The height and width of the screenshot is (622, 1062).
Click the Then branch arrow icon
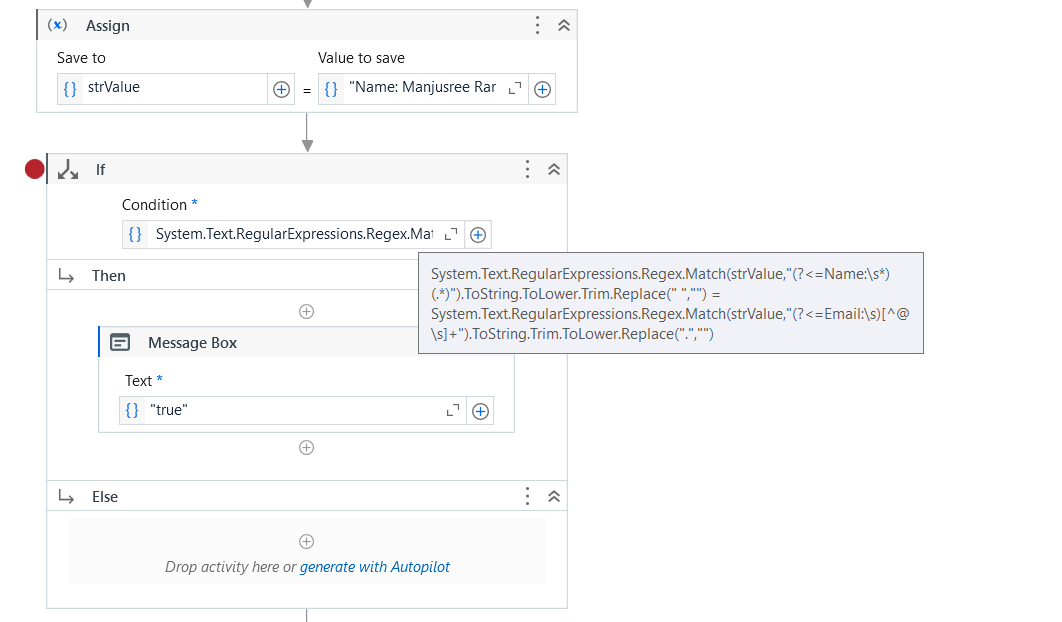(66, 276)
